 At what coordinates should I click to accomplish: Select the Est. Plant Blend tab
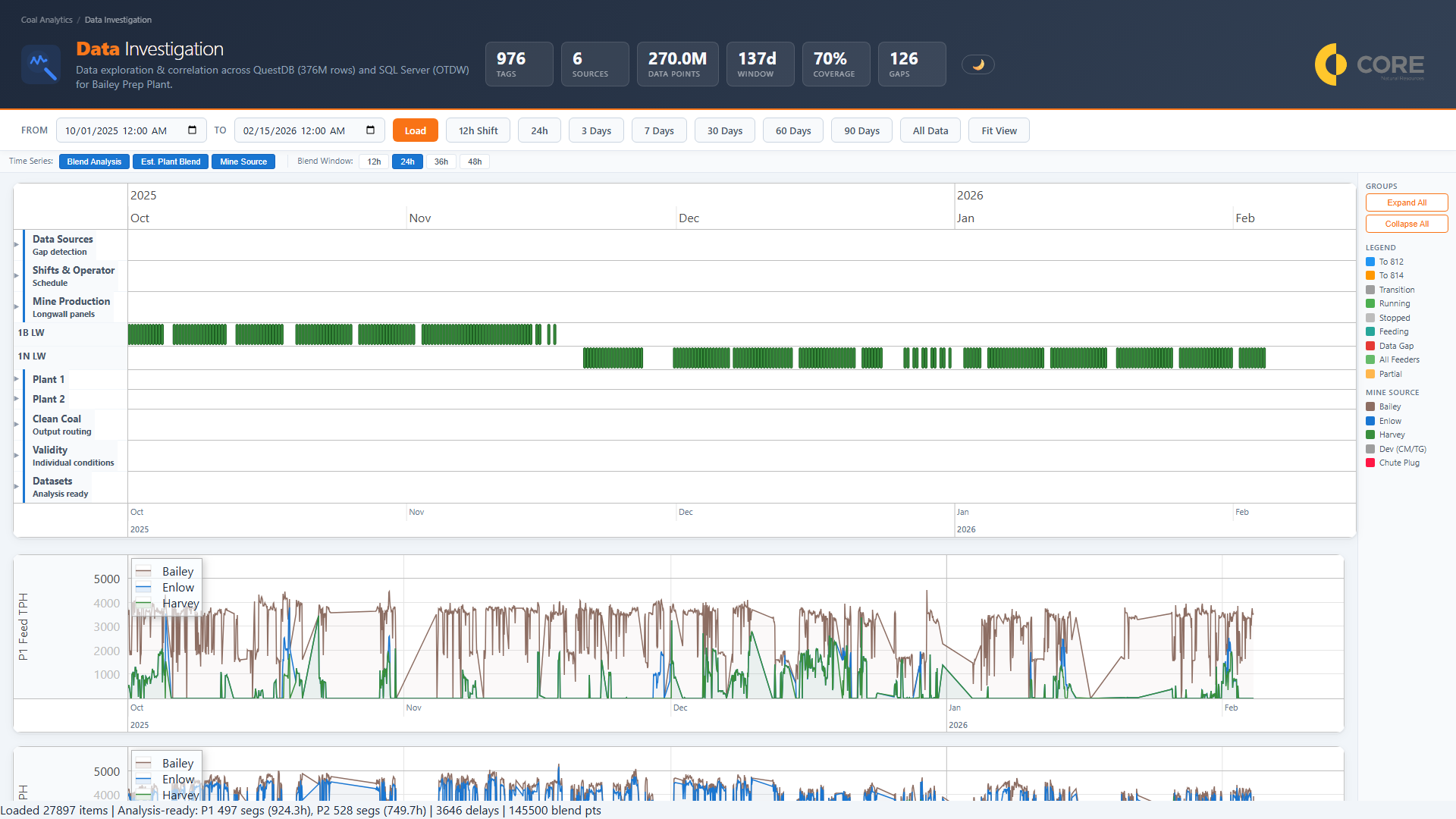pyautogui.click(x=170, y=162)
